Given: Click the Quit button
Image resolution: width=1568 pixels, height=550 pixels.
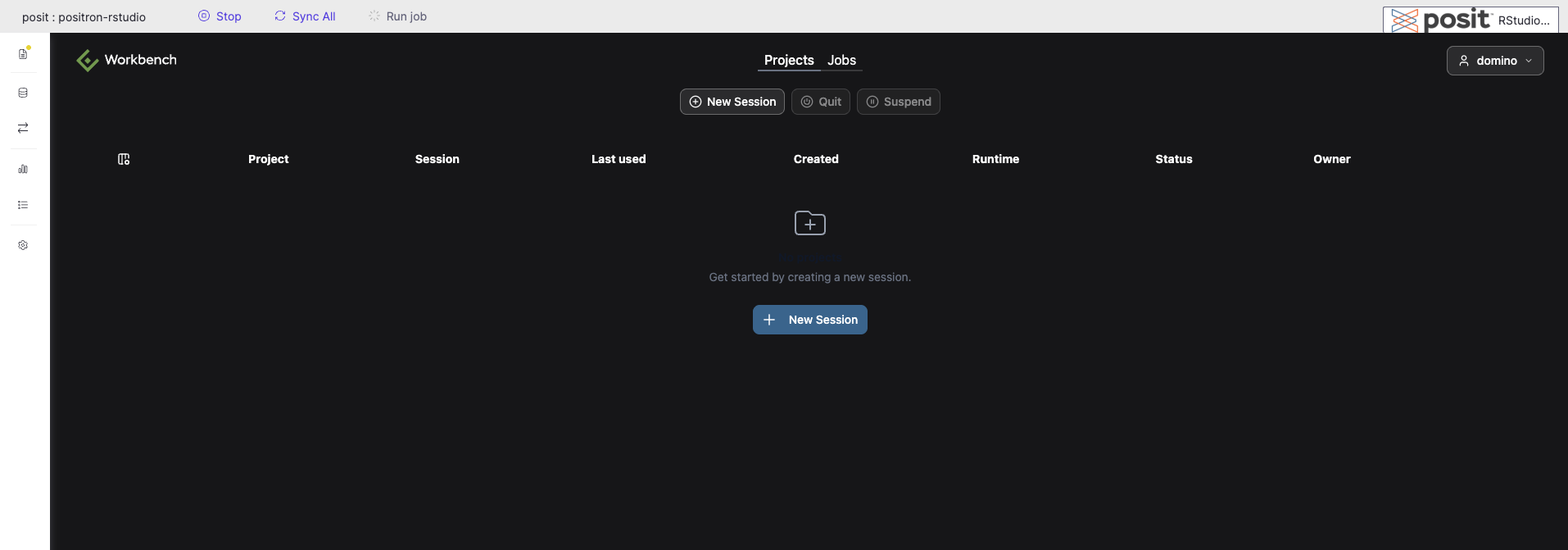Looking at the screenshot, I should click(x=821, y=102).
